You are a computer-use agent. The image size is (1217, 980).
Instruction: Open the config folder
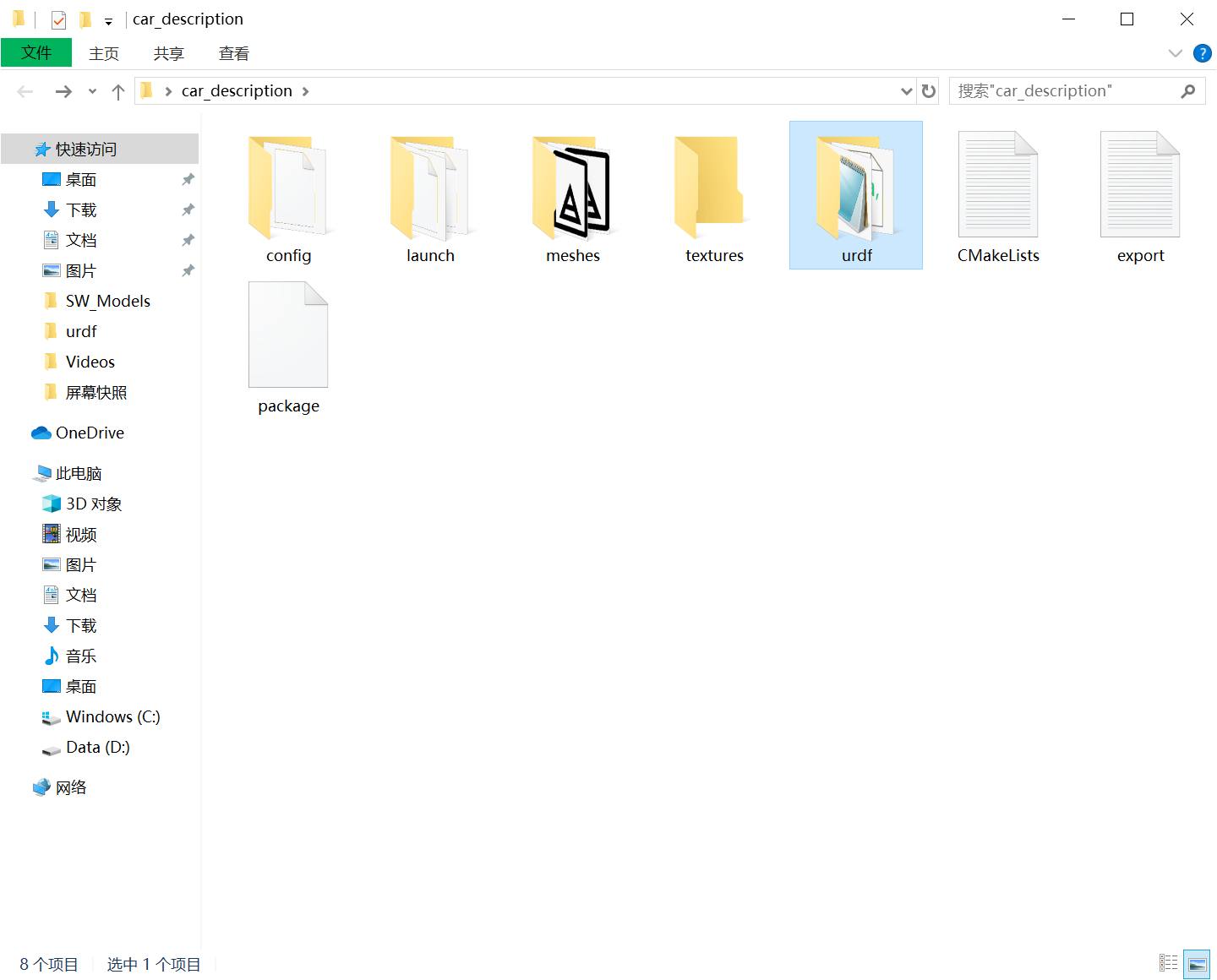tap(288, 196)
